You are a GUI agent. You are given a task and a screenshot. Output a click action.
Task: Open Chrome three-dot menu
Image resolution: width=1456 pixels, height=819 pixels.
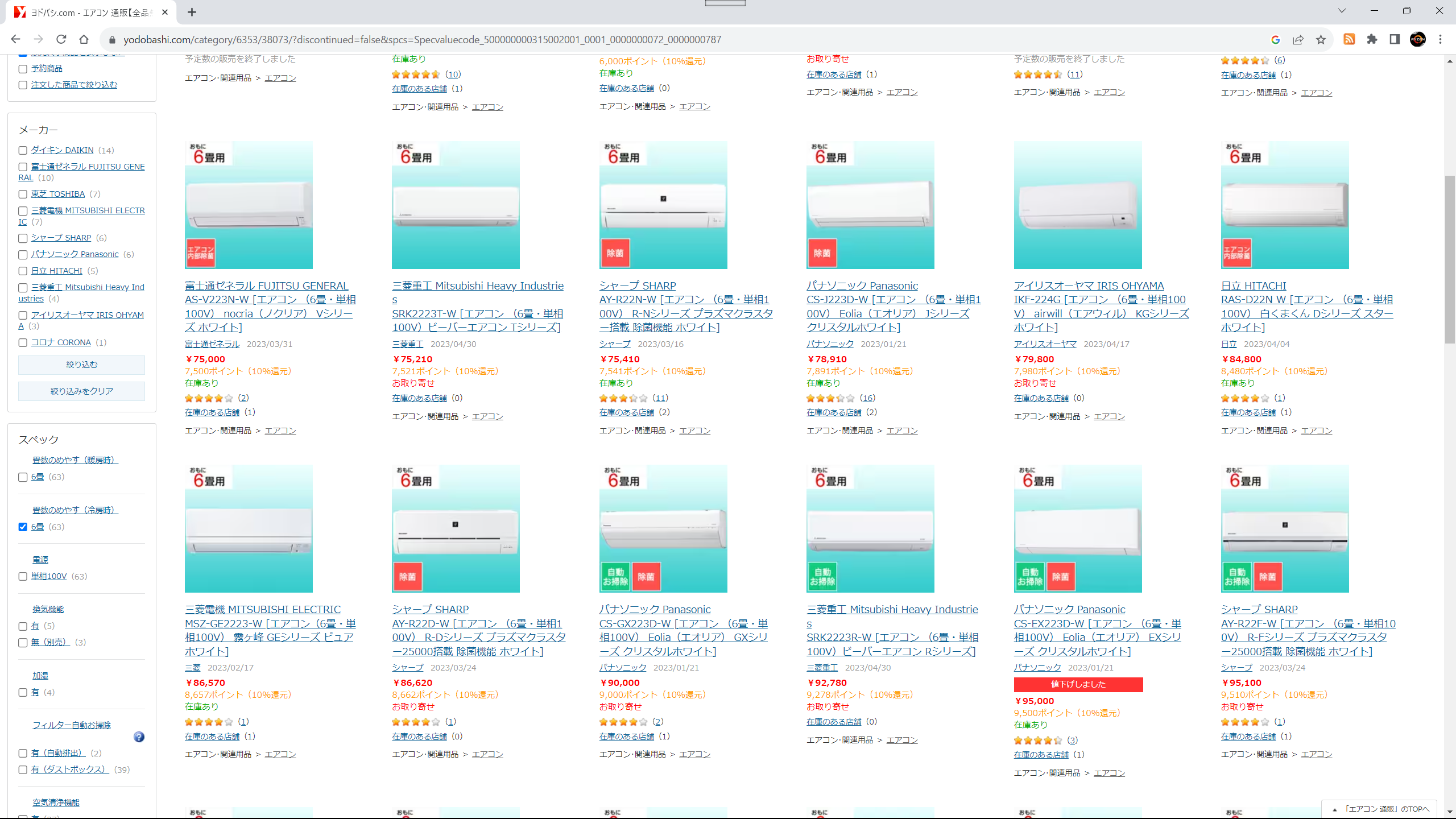coord(1441,39)
